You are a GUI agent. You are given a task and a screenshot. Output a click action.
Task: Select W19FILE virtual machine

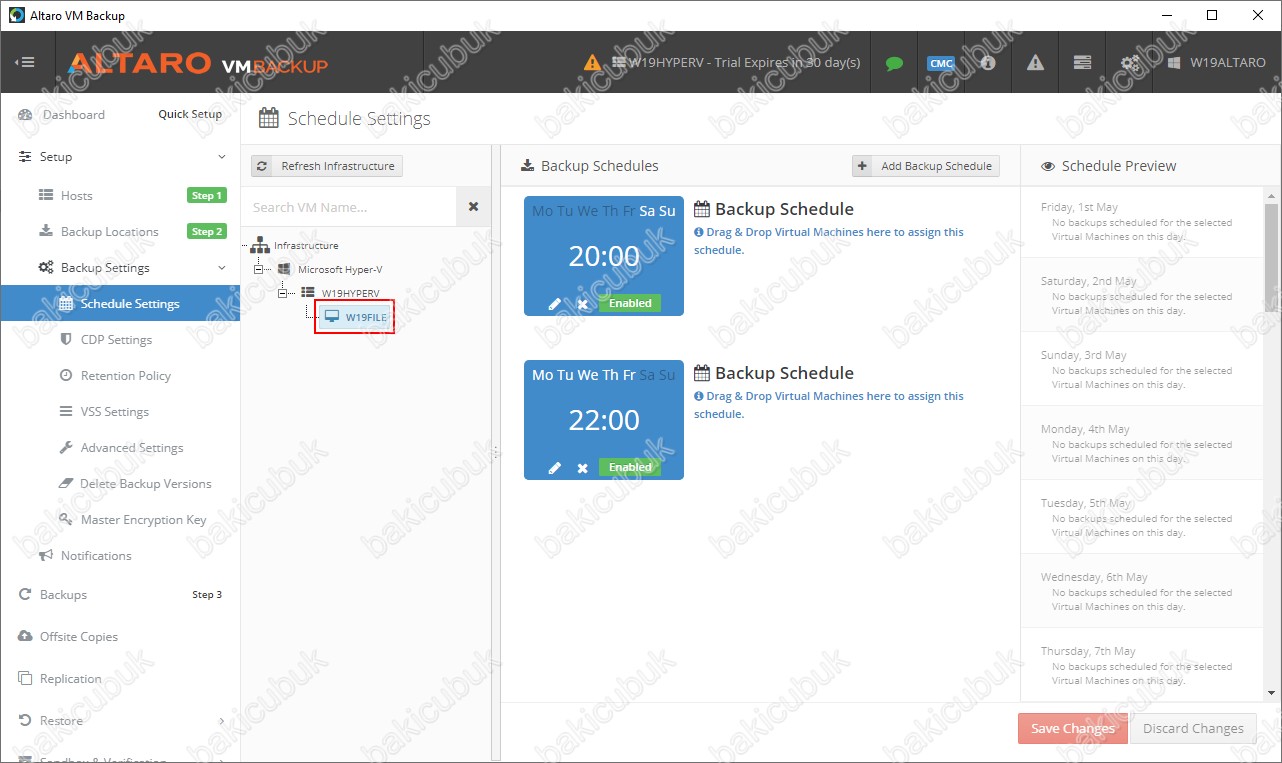tap(355, 317)
